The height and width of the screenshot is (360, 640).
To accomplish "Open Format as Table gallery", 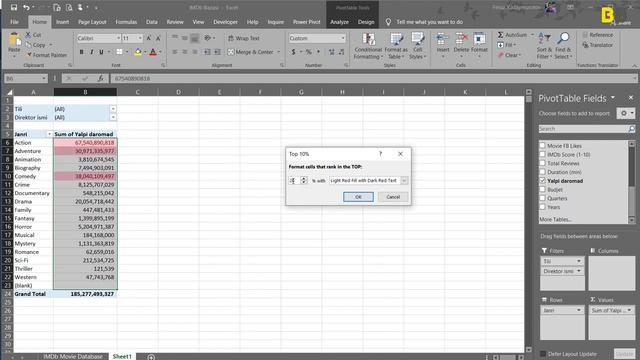I will [x=396, y=46].
